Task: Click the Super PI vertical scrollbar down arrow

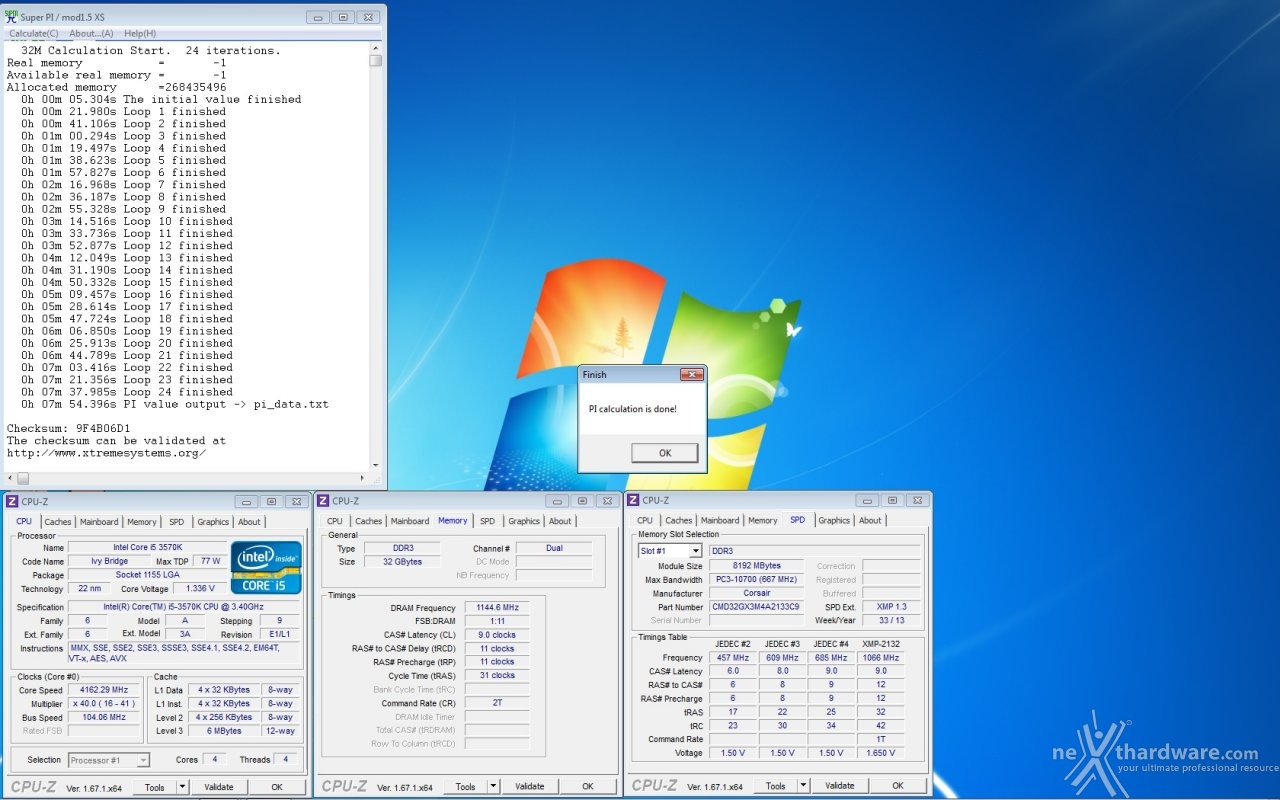Action: (x=376, y=465)
